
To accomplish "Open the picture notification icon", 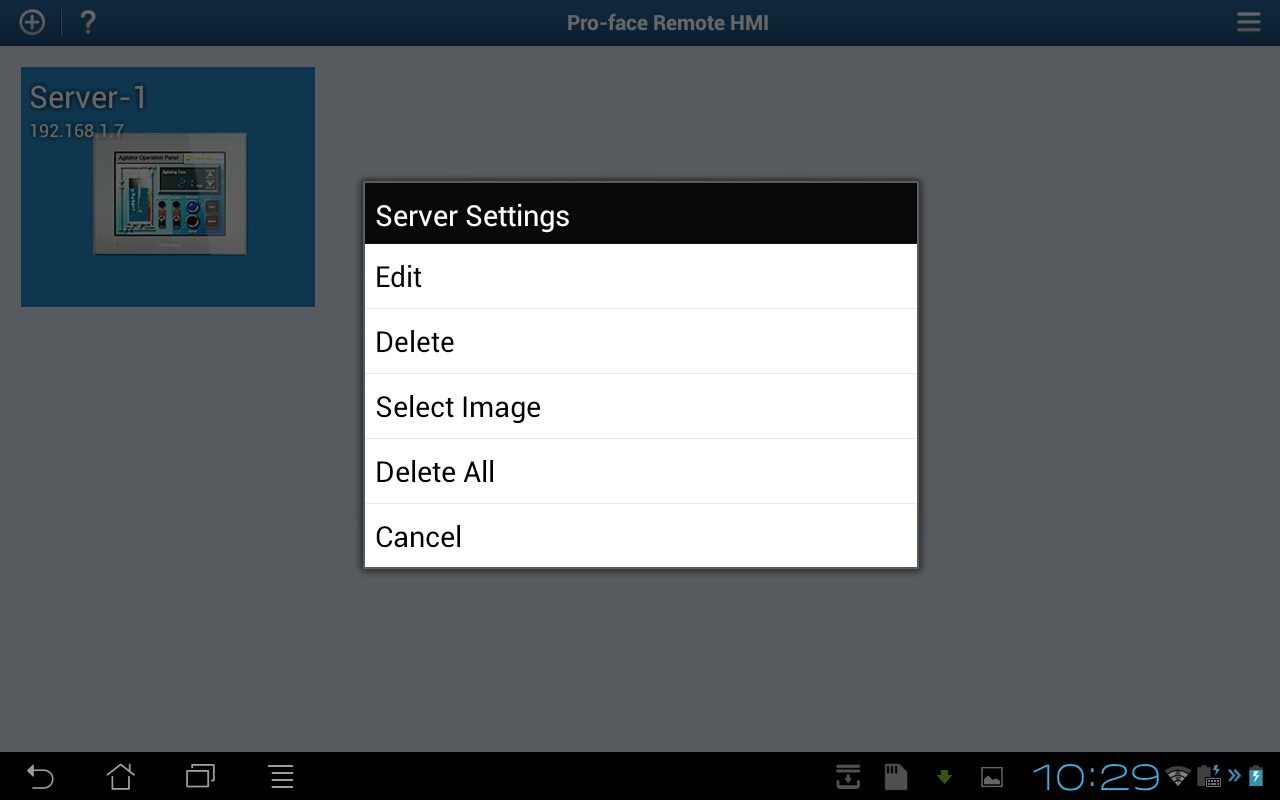I will (992, 777).
